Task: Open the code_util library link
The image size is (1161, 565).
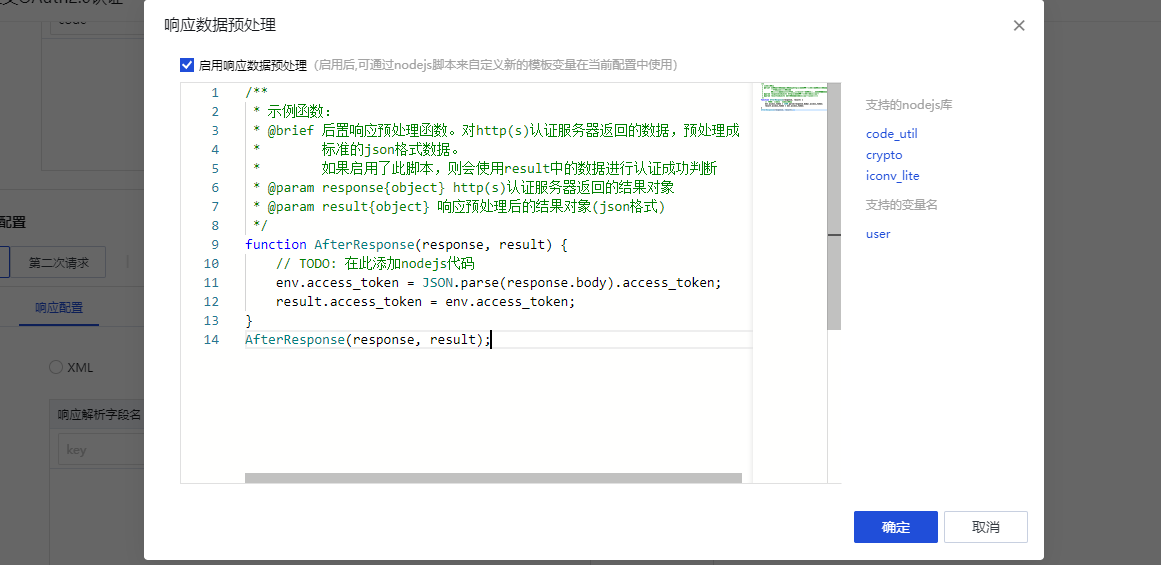Action: (891, 134)
